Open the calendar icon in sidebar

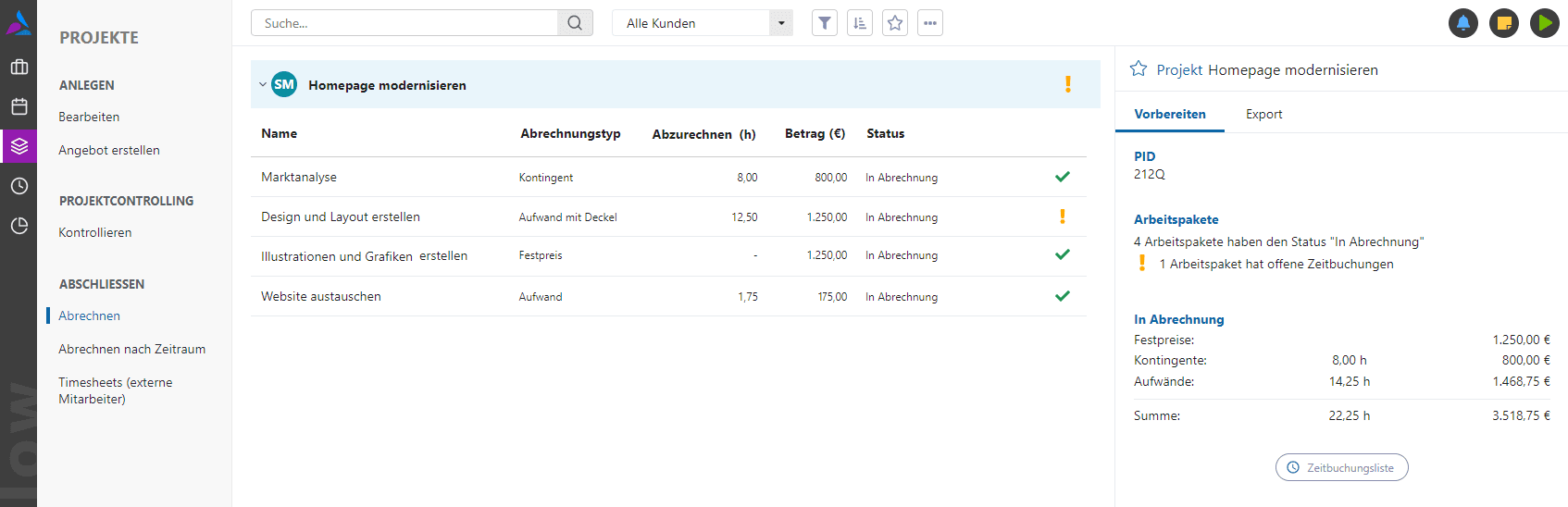pyautogui.click(x=19, y=106)
